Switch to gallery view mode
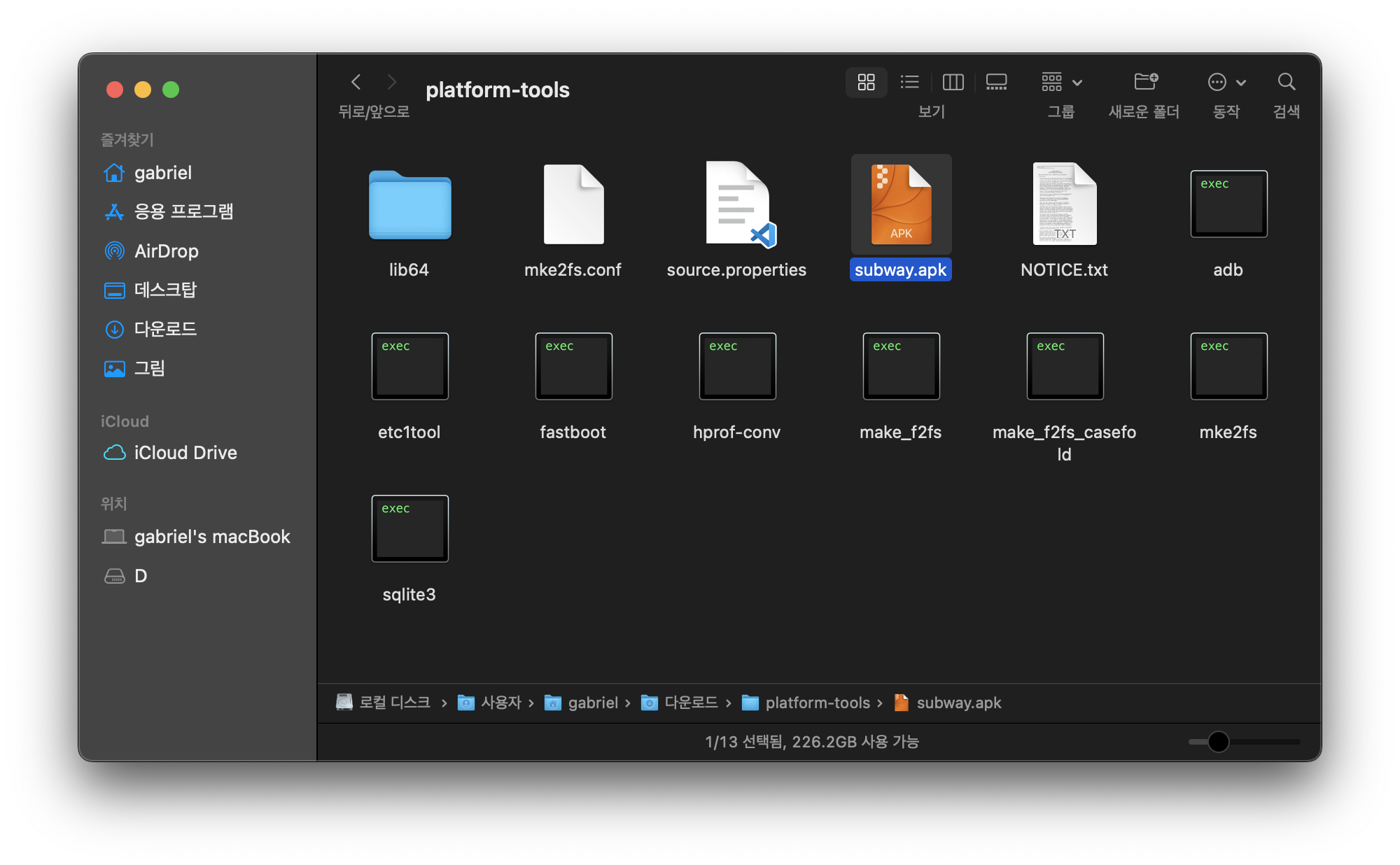This screenshot has height=865, width=1400. click(x=996, y=83)
